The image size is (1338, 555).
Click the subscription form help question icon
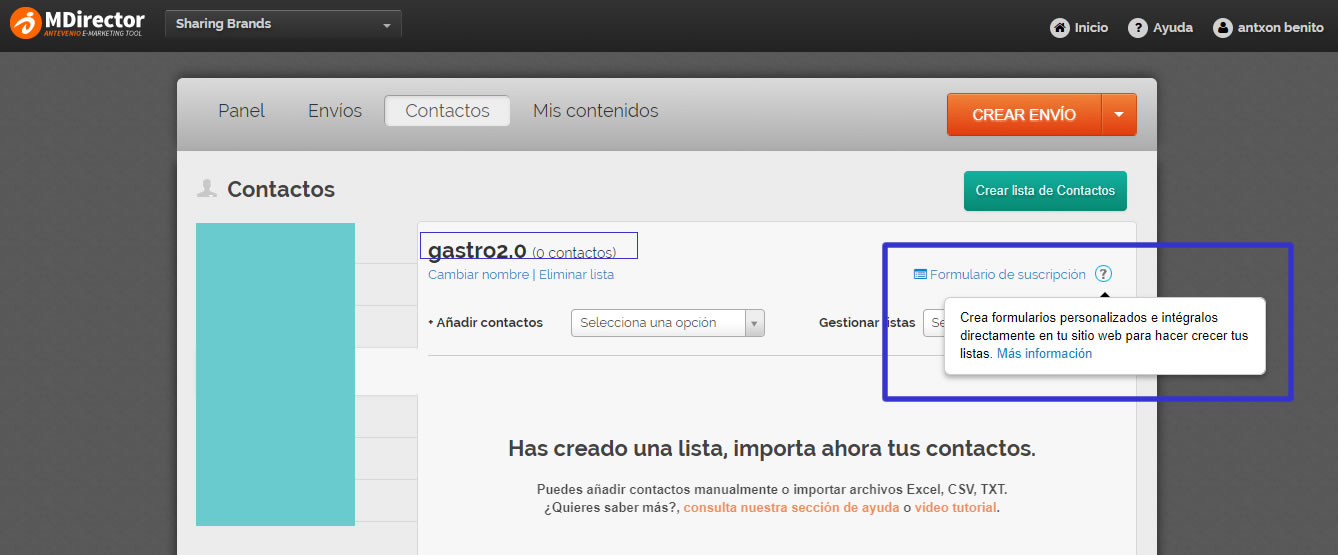pyautogui.click(x=1103, y=274)
